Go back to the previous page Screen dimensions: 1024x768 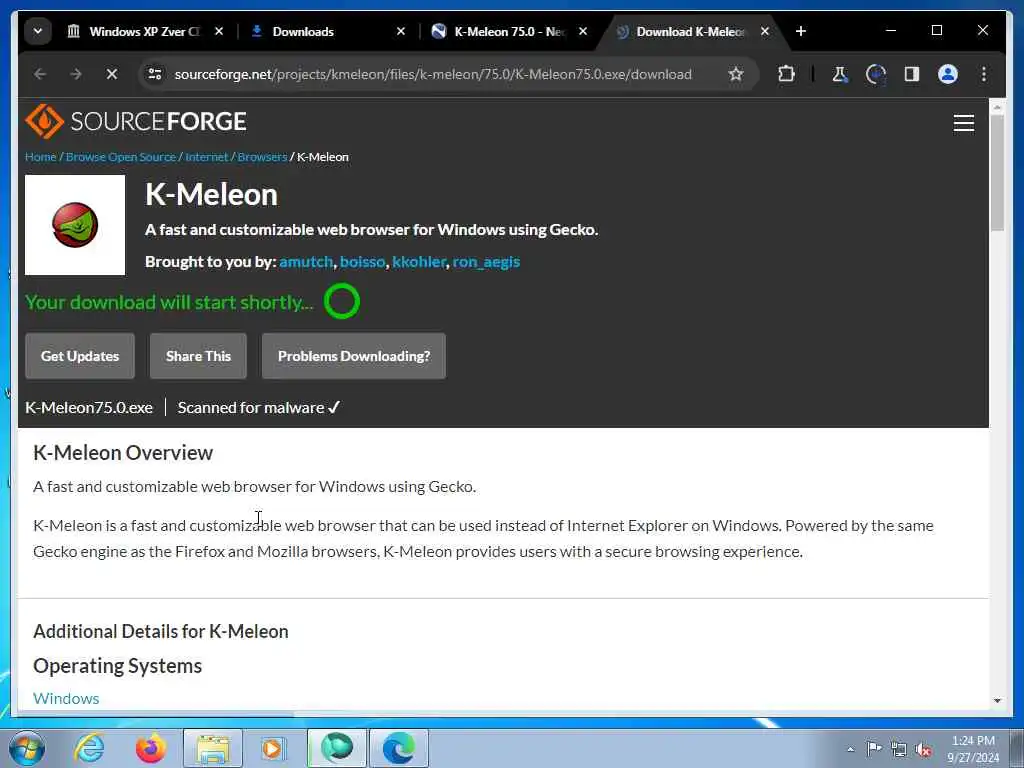[x=40, y=74]
